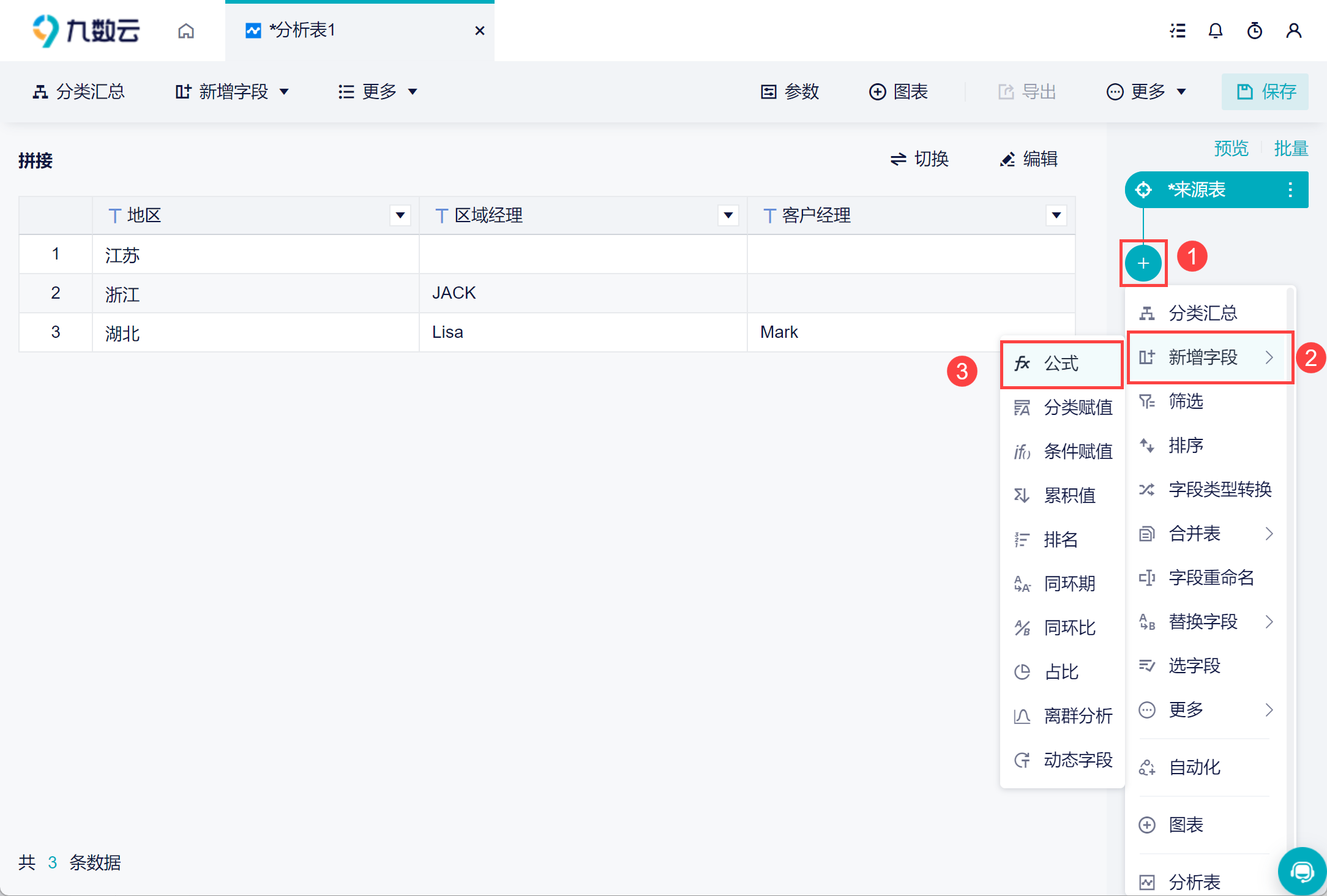1327x896 pixels.
Task: Open the 新增字段 toolbar dropdown
Action: click(232, 92)
